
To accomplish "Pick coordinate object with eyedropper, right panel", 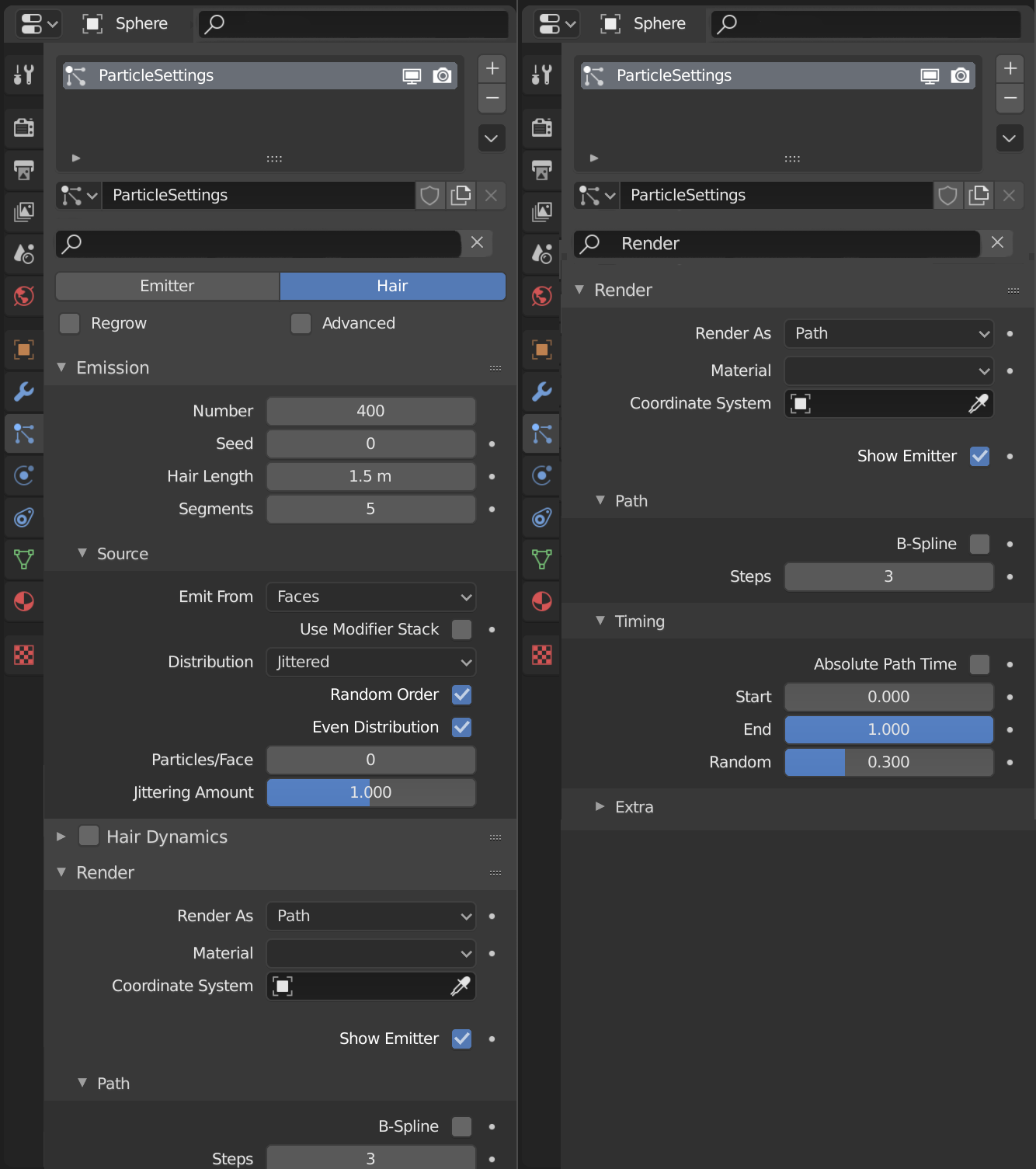I will pyautogui.click(x=979, y=403).
